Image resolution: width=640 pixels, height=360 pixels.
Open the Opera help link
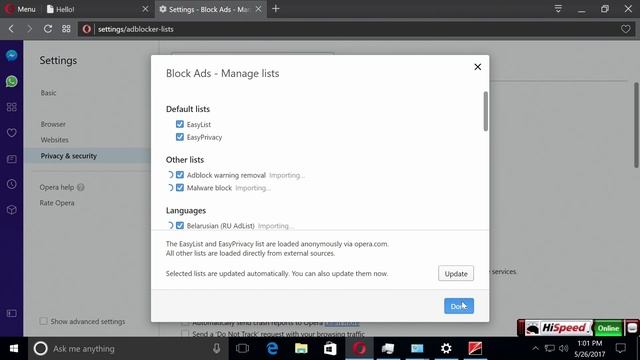tap(57, 187)
